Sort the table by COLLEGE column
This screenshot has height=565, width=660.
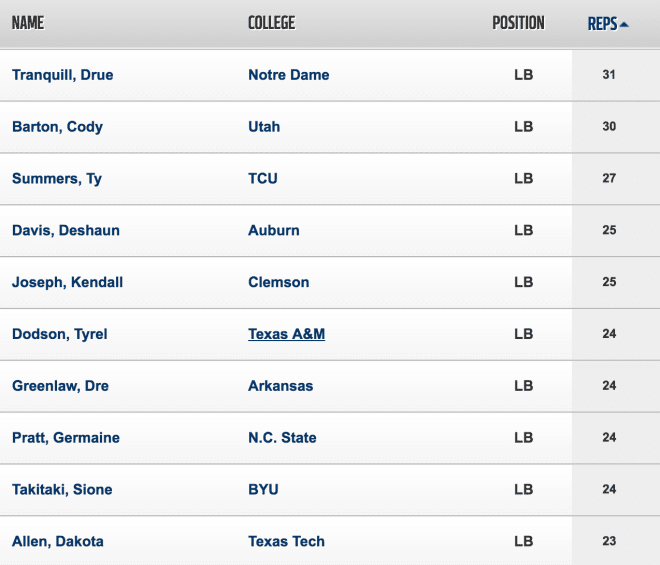tap(271, 23)
